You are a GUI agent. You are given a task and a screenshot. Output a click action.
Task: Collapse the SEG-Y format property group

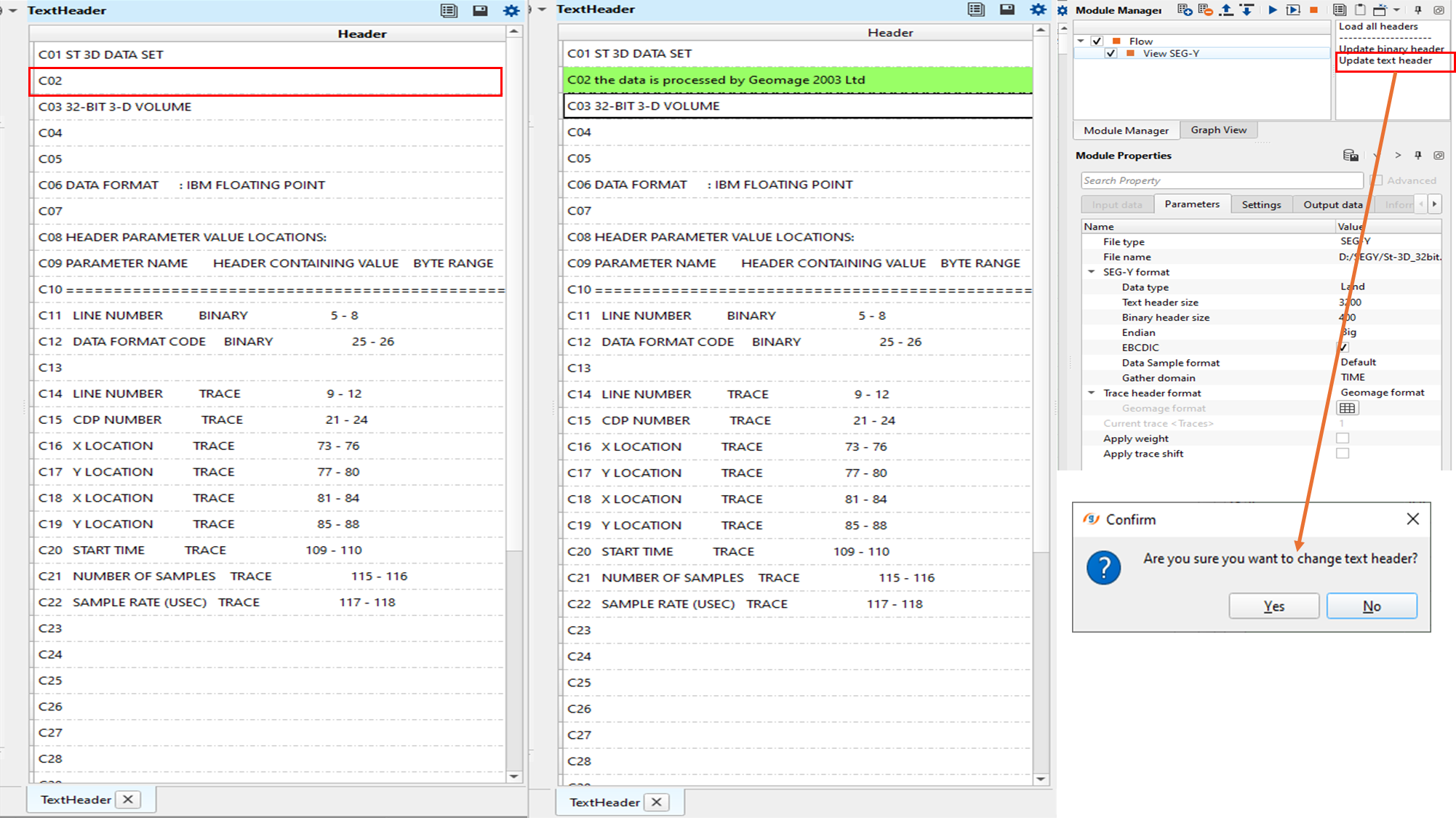point(1092,272)
